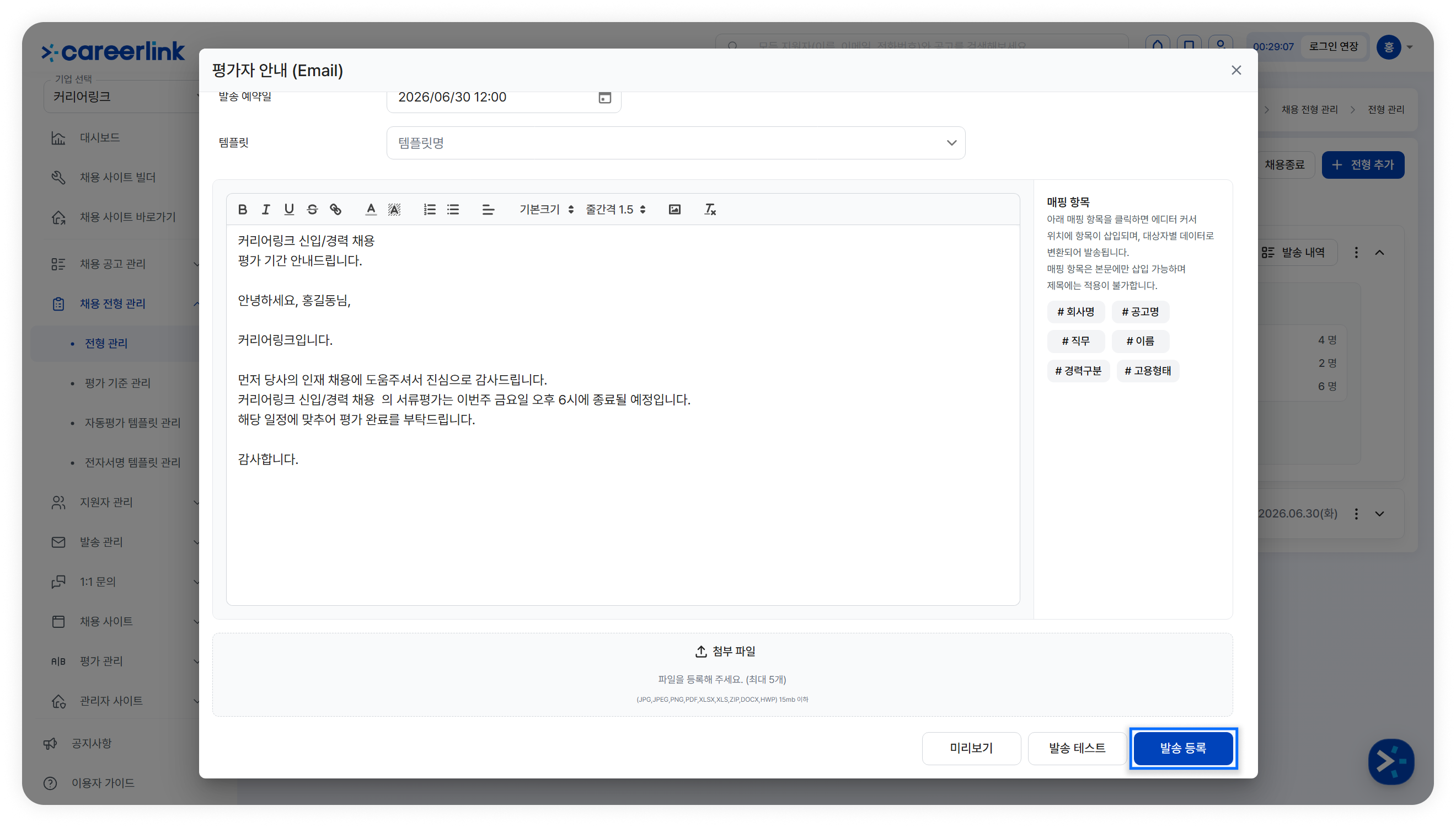Open 채용 사이트 바로가기 in the sidebar
Image resolution: width=1456 pixels, height=827 pixels.
point(113,217)
